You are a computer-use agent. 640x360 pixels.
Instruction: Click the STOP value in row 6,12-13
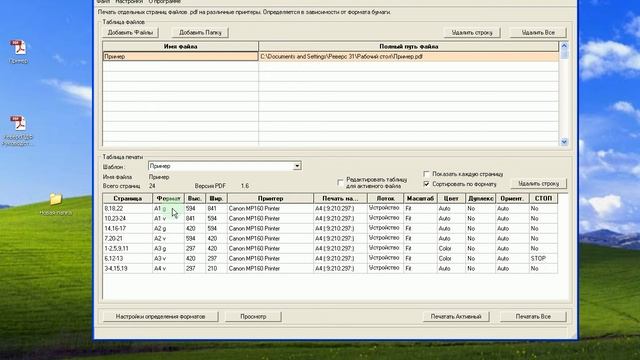[543, 258]
